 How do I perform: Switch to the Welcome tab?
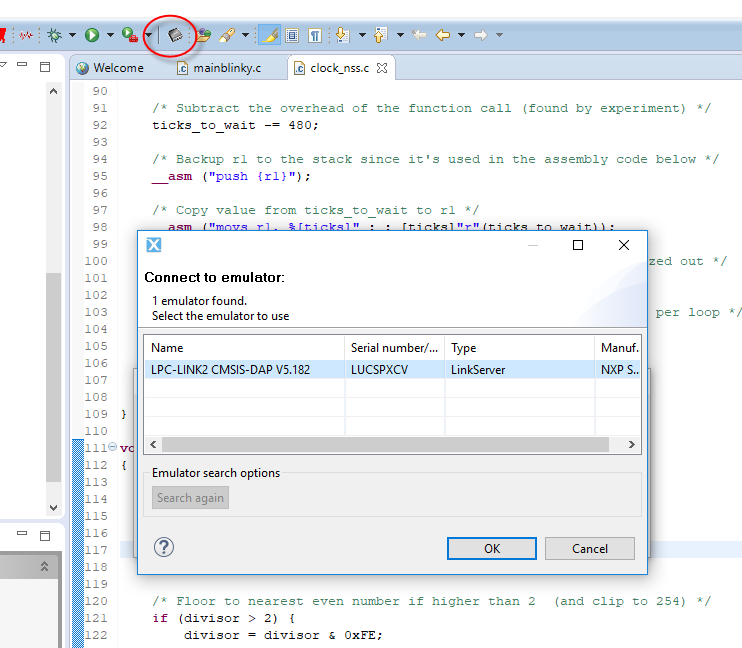click(110, 68)
